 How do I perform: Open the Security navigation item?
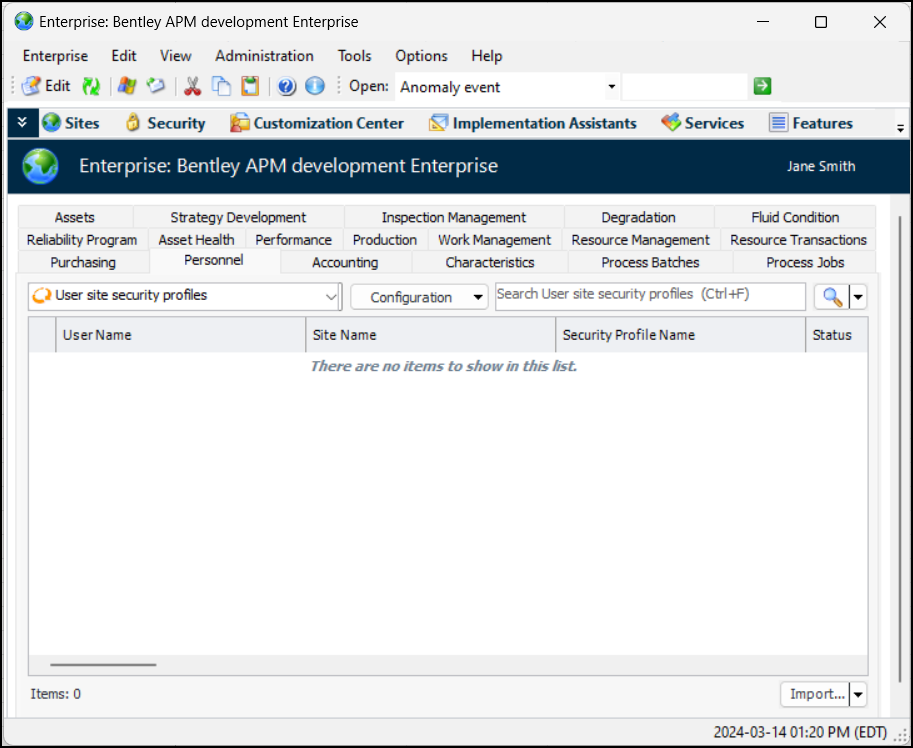(165, 123)
